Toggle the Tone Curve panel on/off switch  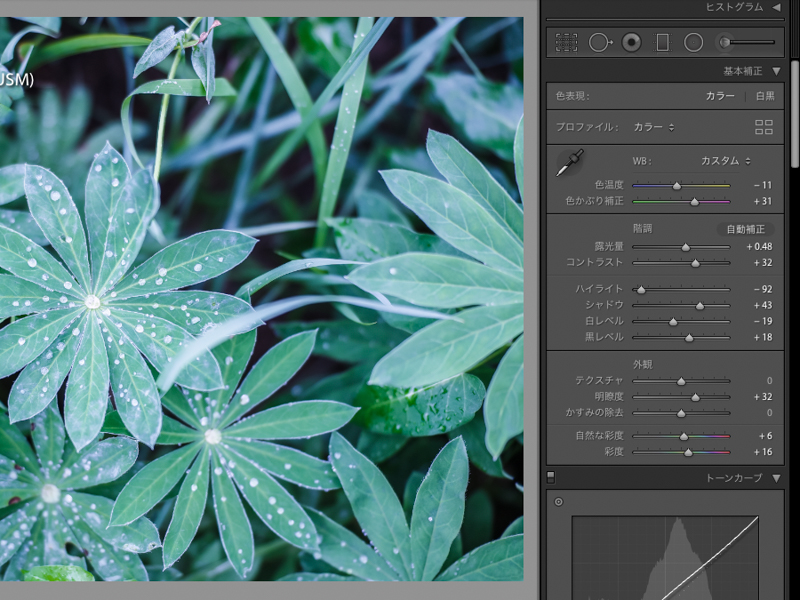click(551, 477)
